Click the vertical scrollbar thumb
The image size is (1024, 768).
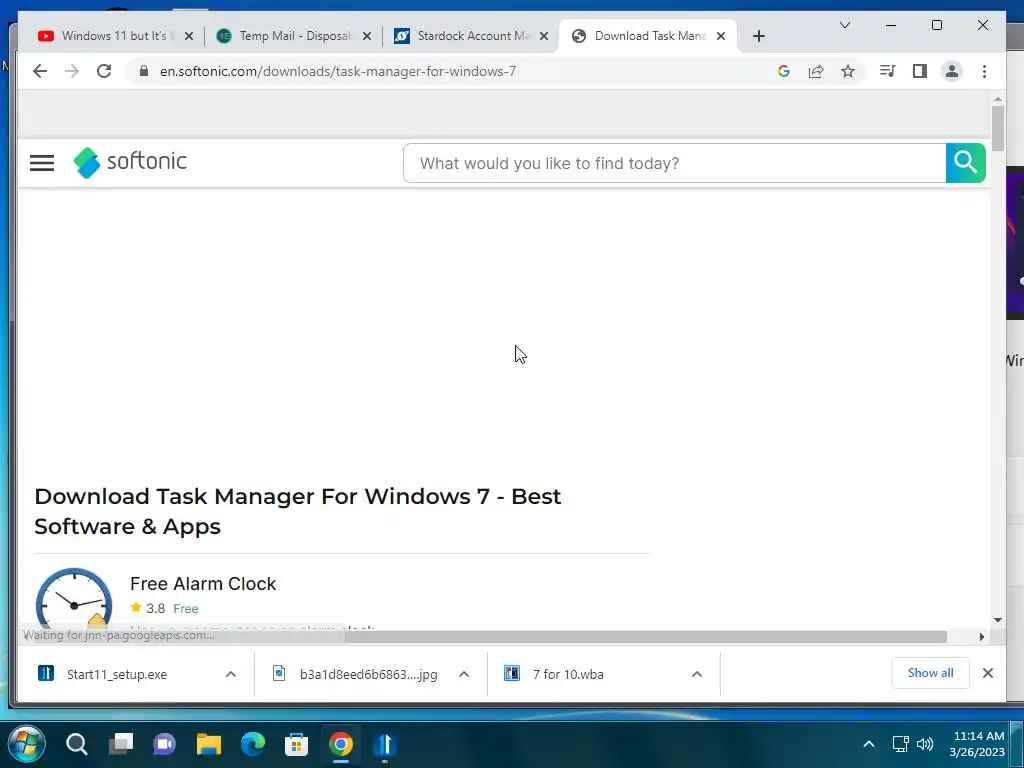[x=997, y=128]
